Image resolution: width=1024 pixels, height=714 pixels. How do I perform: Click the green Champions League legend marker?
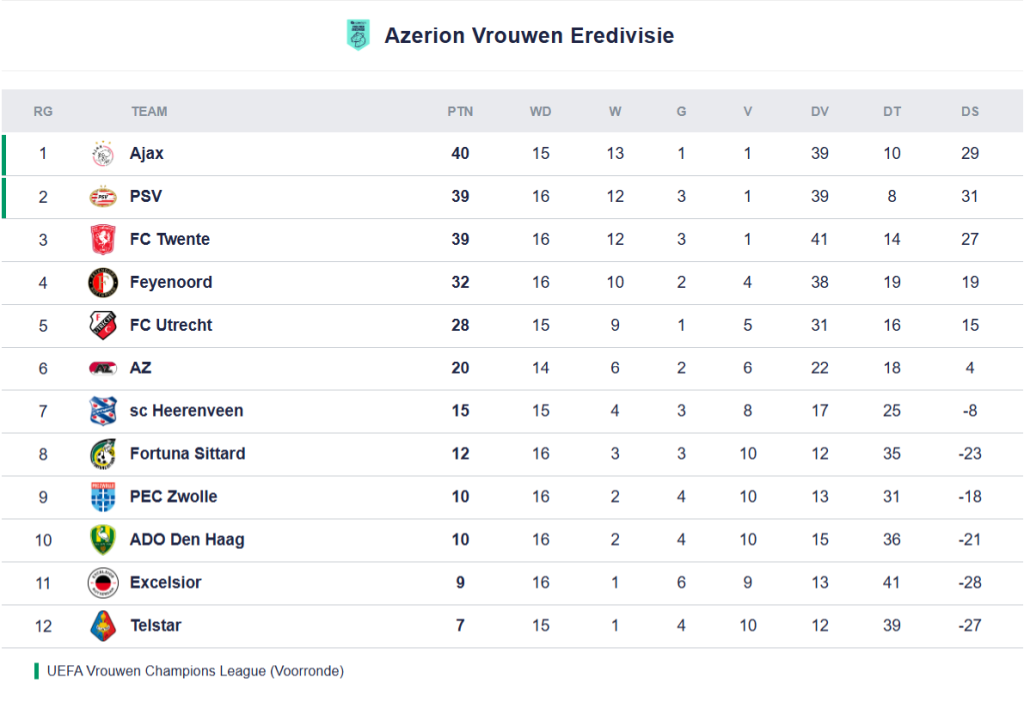click(37, 671)
